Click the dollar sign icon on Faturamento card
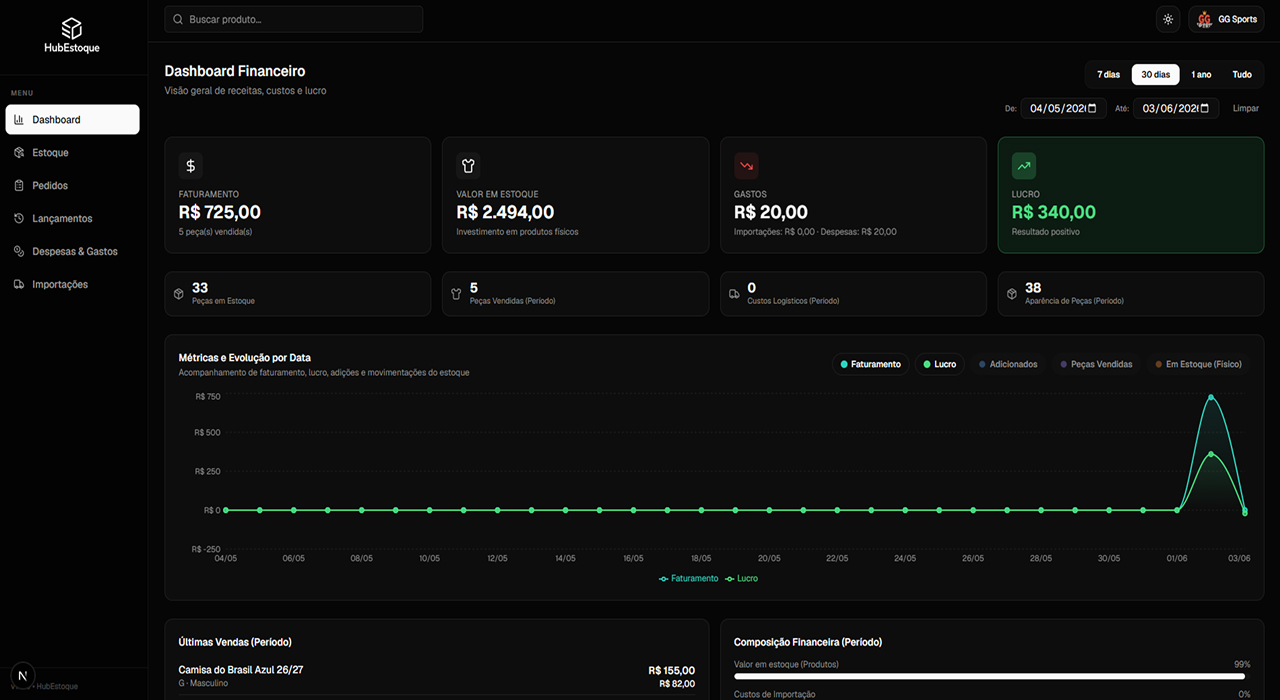This screenshot has height=700, width=1280. click(x=191, y=165)
